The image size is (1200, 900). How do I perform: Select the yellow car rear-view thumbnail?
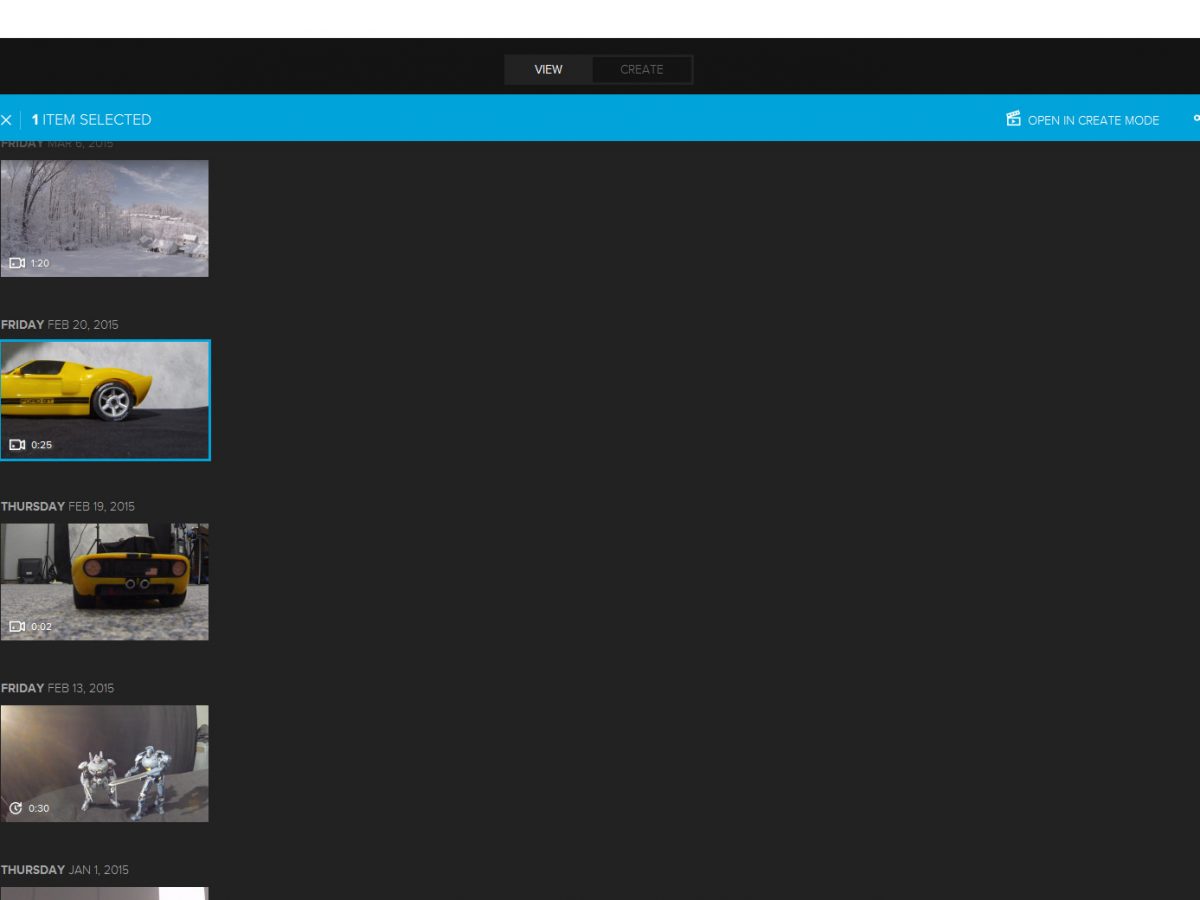pos(104,582)
